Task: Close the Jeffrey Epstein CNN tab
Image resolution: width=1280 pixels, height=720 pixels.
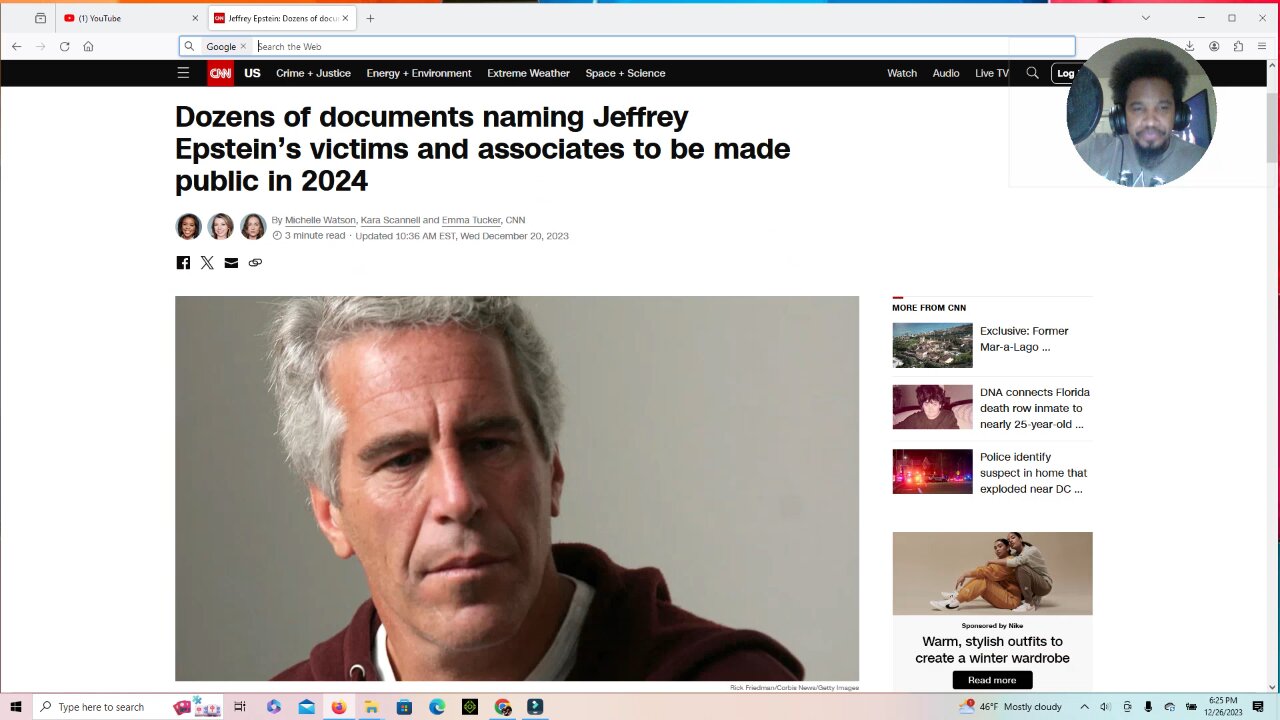Action: point(346,18)
